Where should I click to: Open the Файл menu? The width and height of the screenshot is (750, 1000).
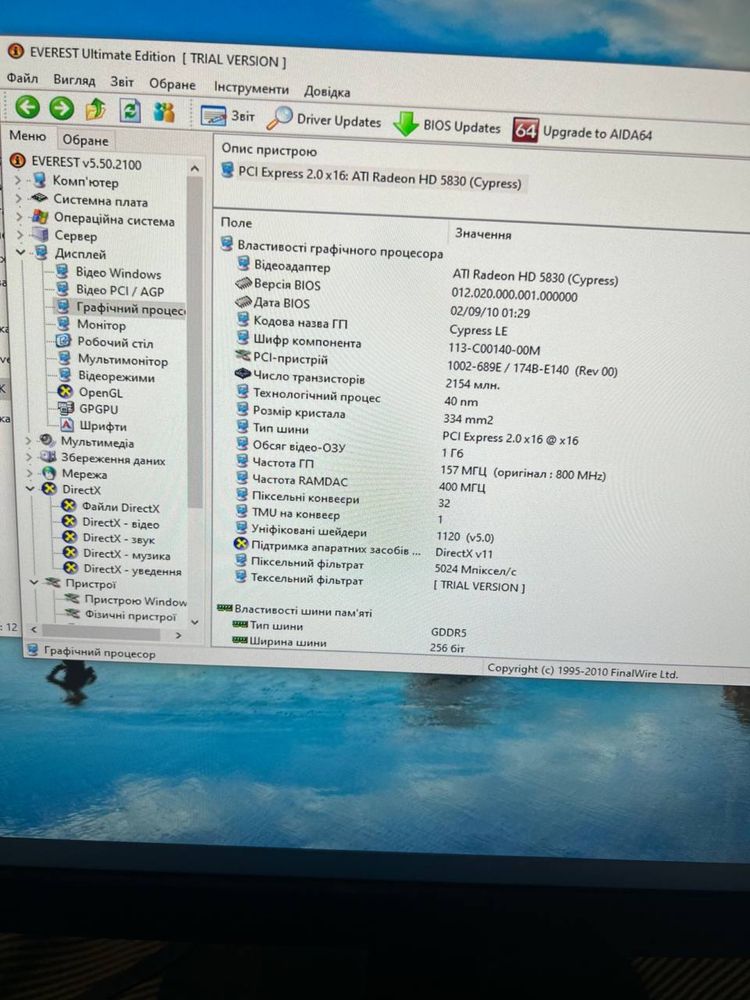tap(22, 78)
